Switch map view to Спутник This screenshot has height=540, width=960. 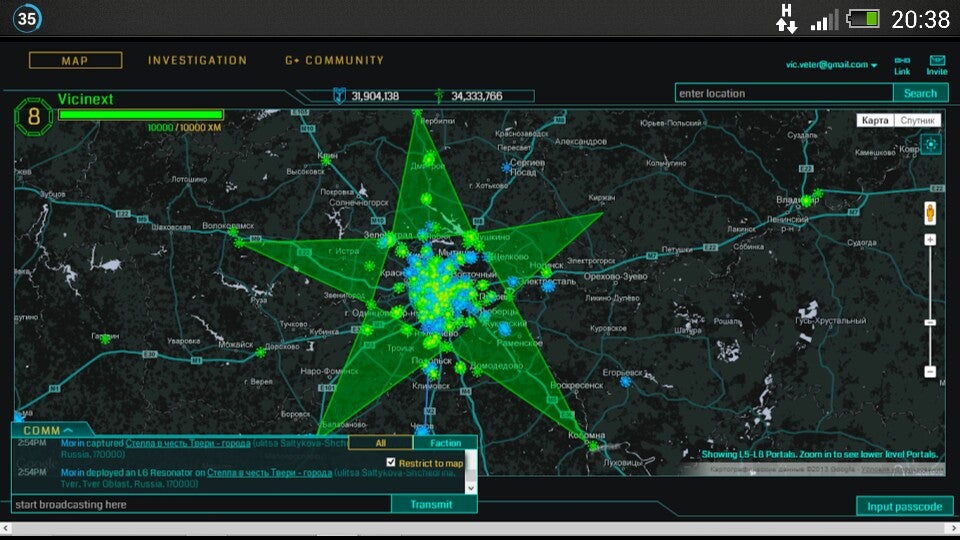(x=918, y=120)
